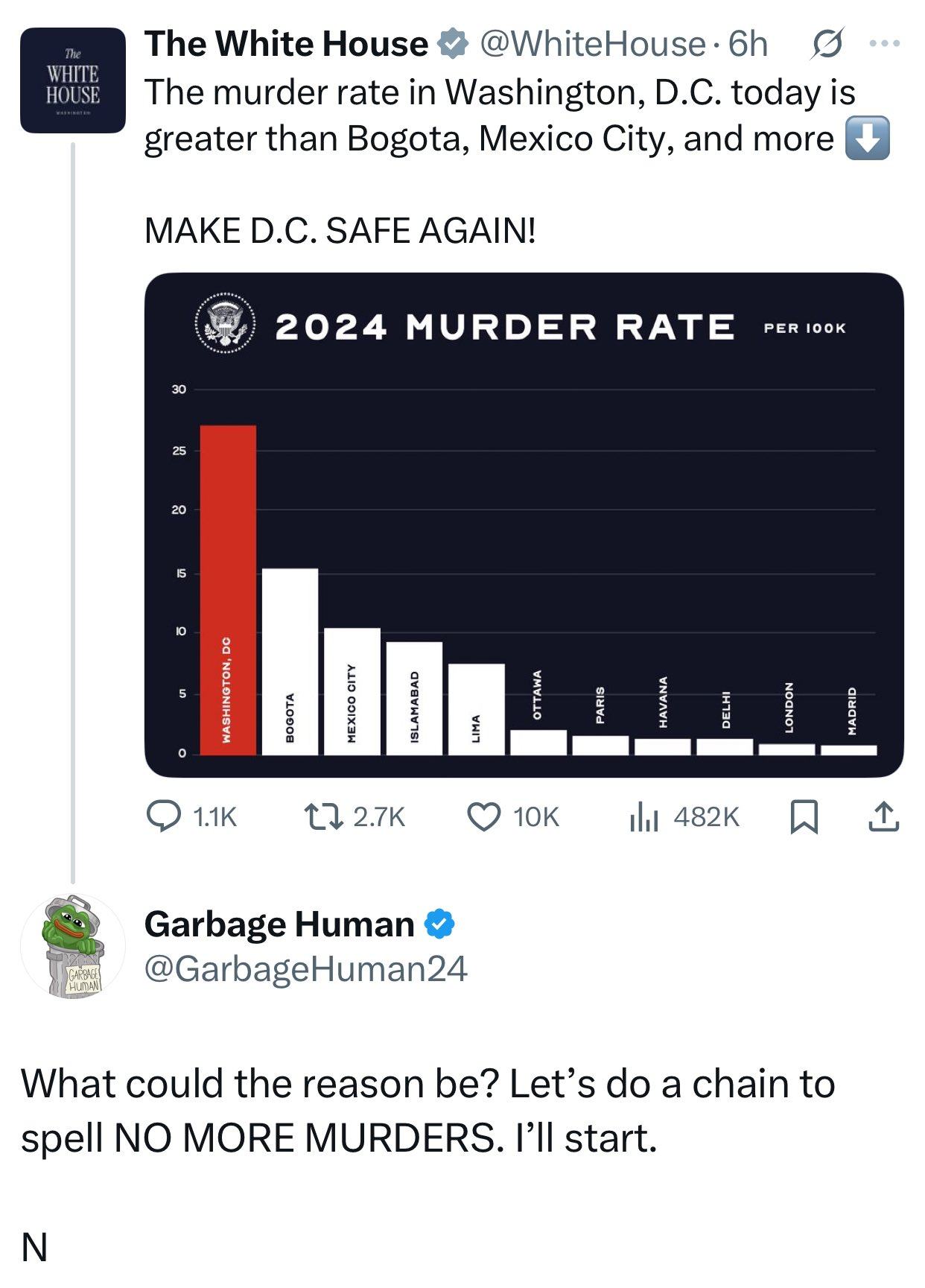Open the three-dot more options menu
This screenshot has width=925, height=1288.
click(x=885, y=44)
